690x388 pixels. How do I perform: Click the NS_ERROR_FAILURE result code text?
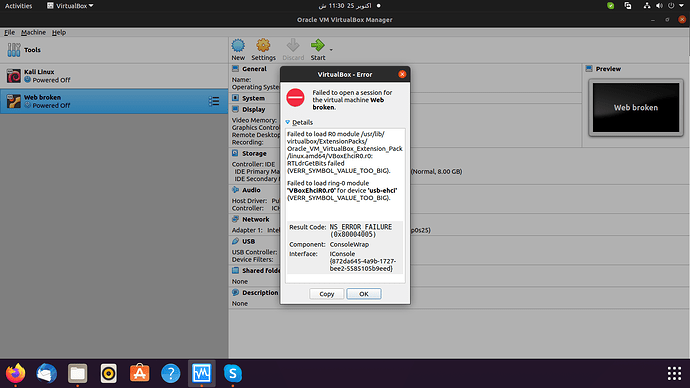(x=360, y=231)
